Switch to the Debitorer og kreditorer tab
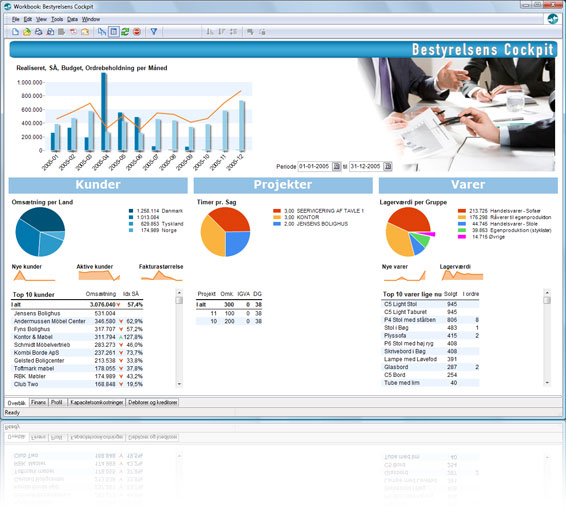Screen dimensions: 566x509 click(x=152, y=402)
